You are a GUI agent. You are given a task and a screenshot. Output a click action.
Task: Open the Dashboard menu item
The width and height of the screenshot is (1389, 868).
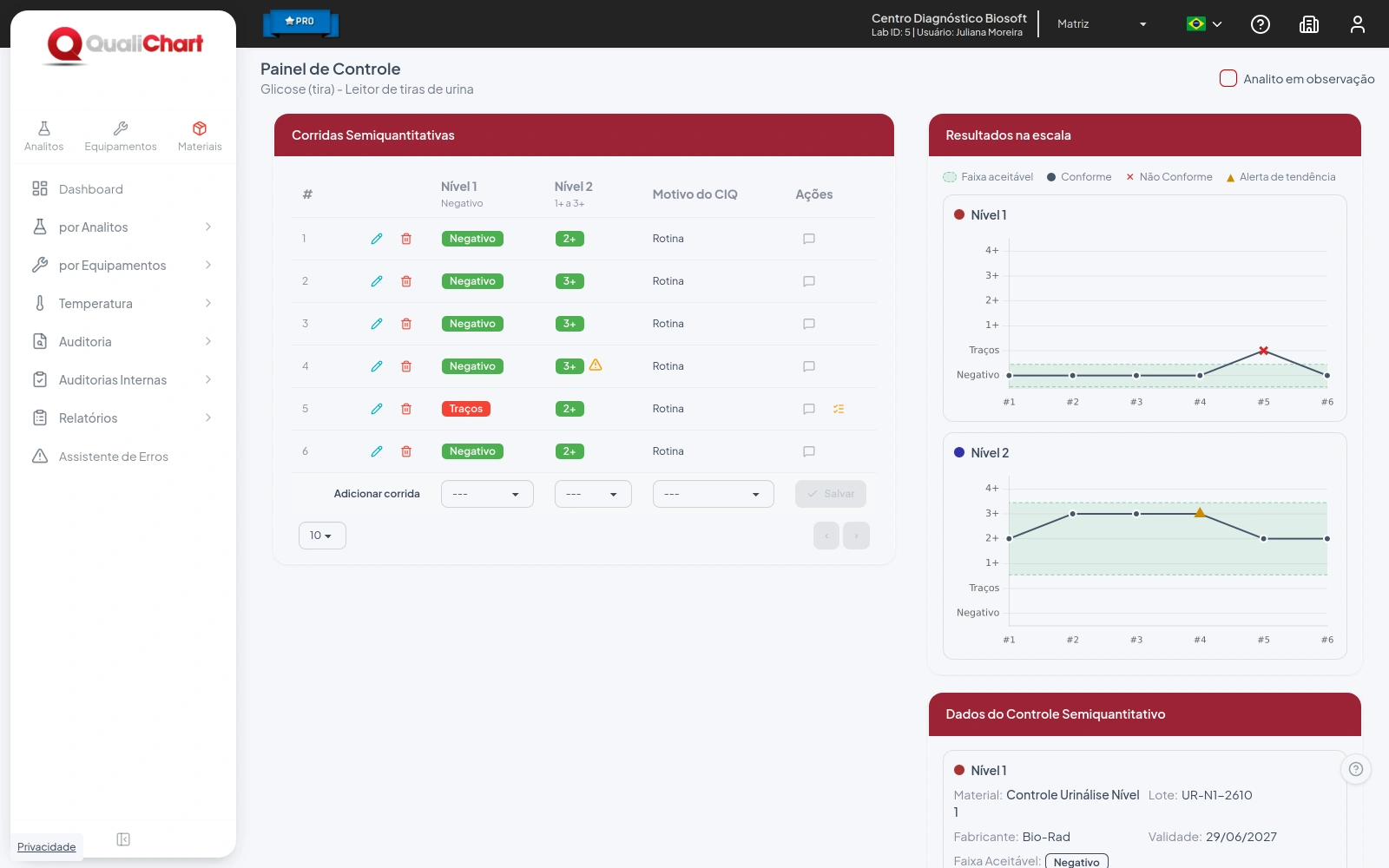(x=122, y=189)
